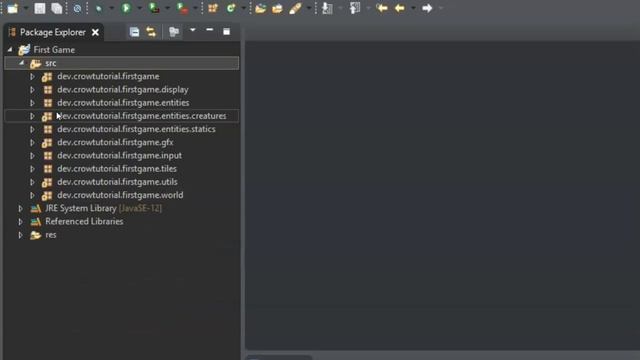Click the New Java Package icon
The image size is (640, 360).
[213, 8]
